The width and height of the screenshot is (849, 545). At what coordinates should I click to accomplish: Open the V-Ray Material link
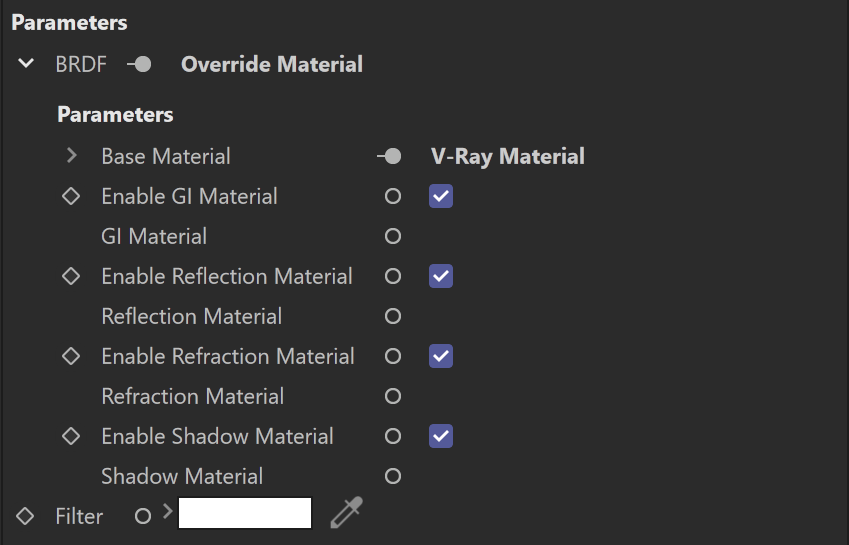coord(508,156)
